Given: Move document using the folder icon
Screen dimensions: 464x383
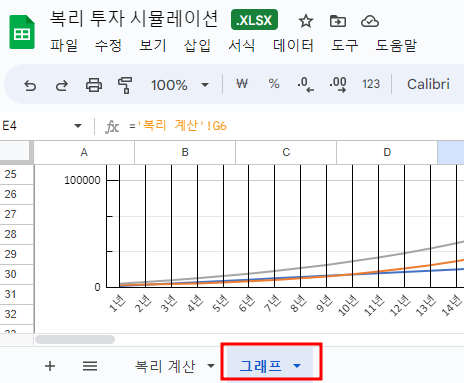Looking at the screenshot, I should click(338, 21).
